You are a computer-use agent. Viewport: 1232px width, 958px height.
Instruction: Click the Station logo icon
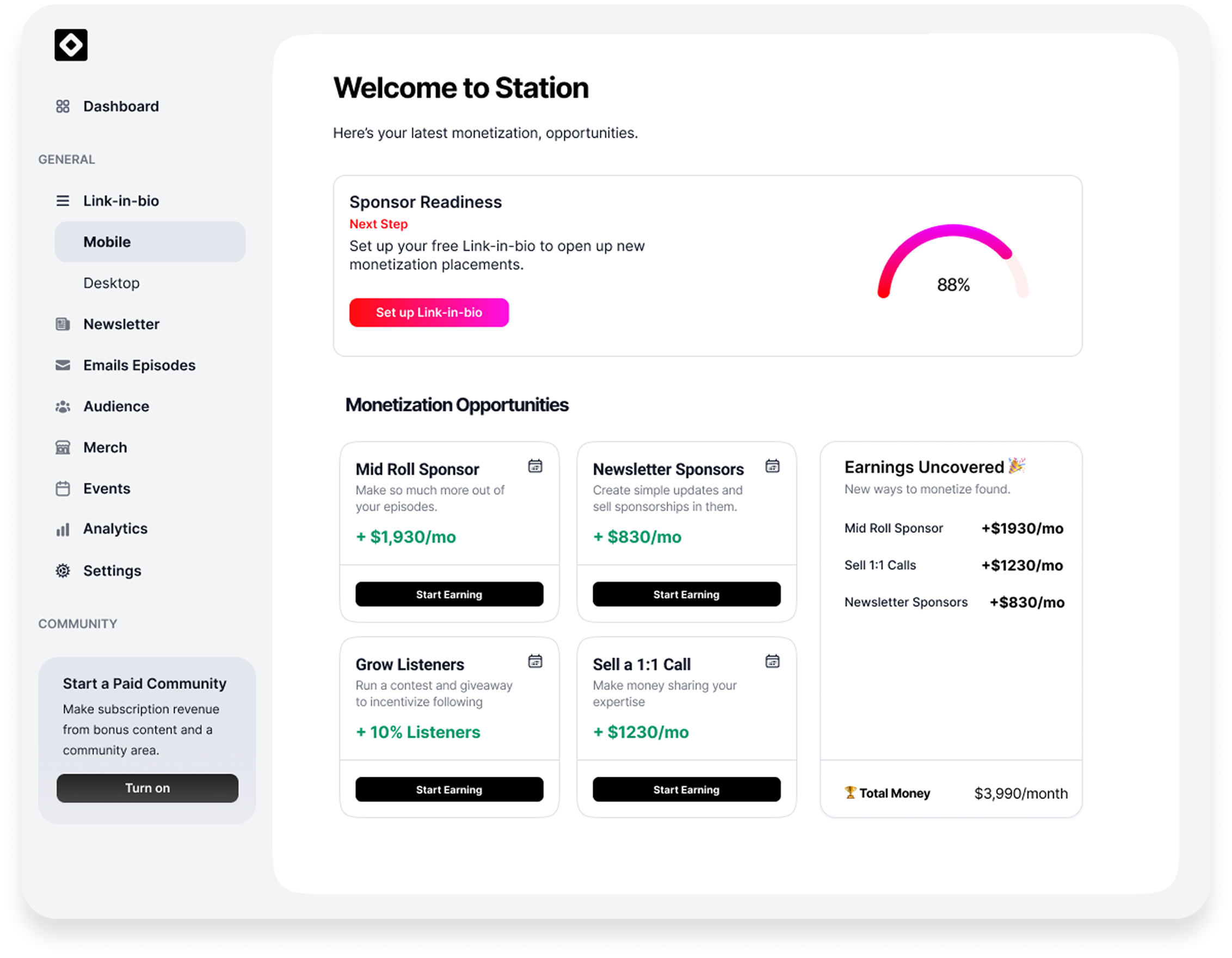coord(71,45)
